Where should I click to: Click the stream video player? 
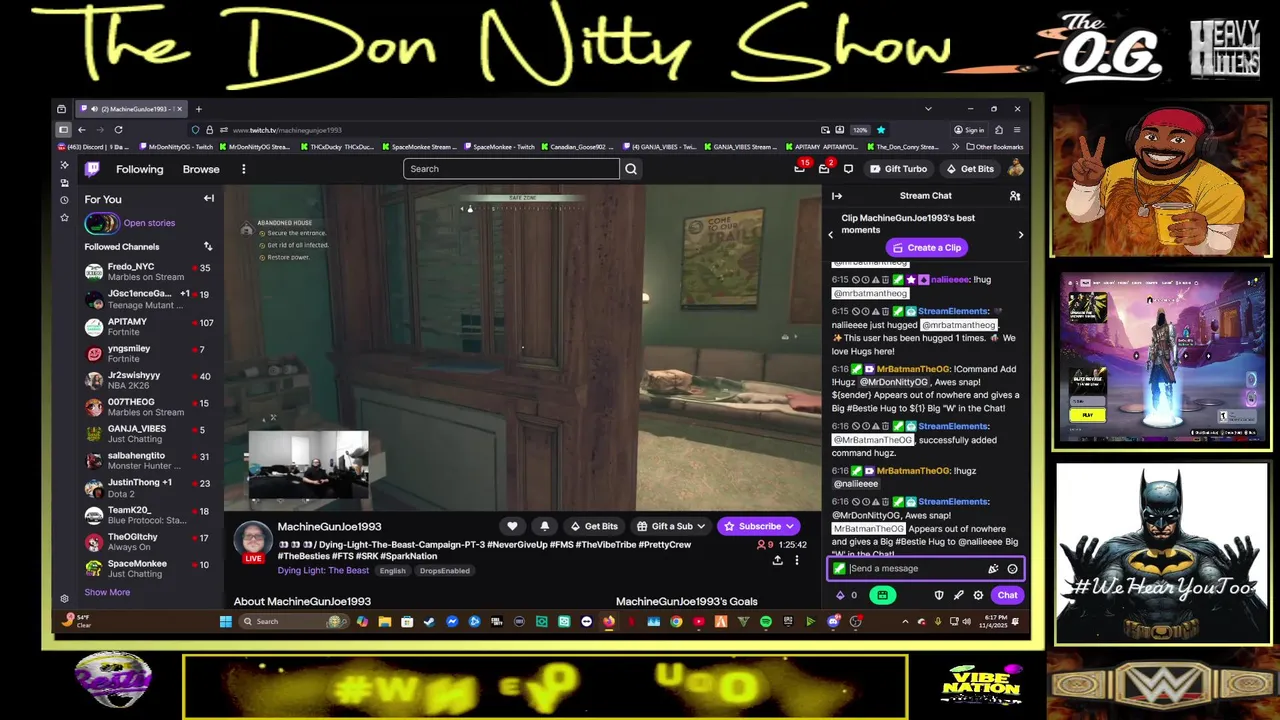coord(522,348)
